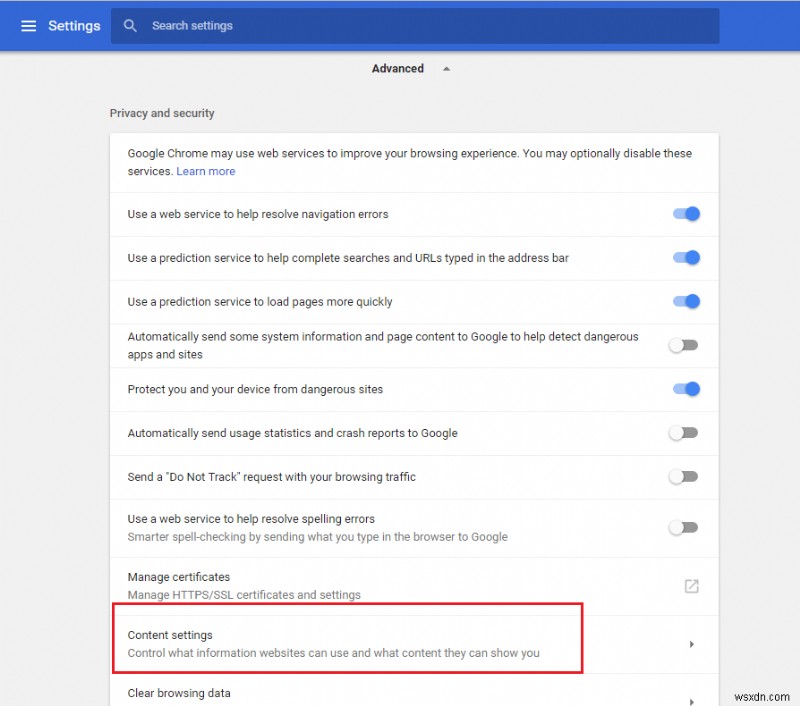Collapse the Advanced section
The height and width of the screenshot is (706, 800).
446,68
